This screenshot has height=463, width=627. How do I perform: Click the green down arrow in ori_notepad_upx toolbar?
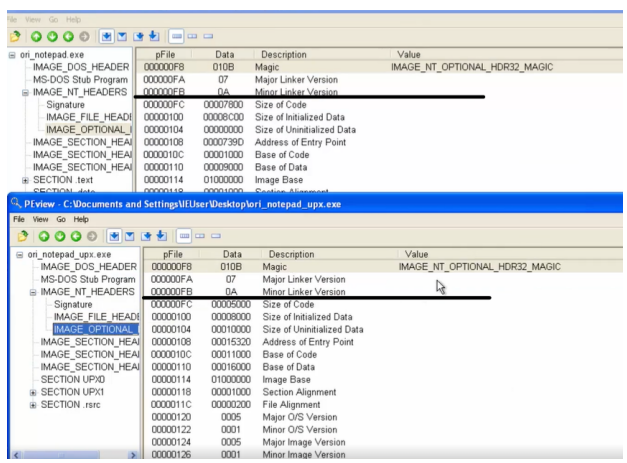click(x=60, y=236)
